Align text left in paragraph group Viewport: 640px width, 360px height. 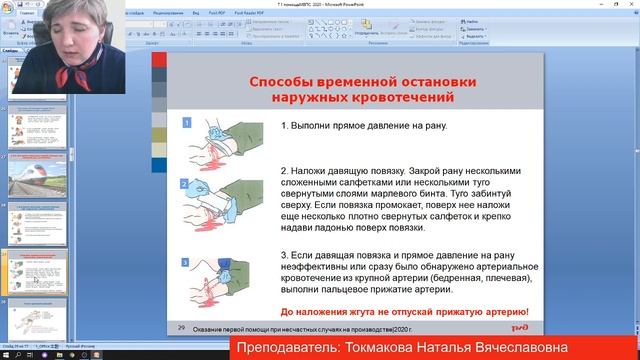coord(198,34)
